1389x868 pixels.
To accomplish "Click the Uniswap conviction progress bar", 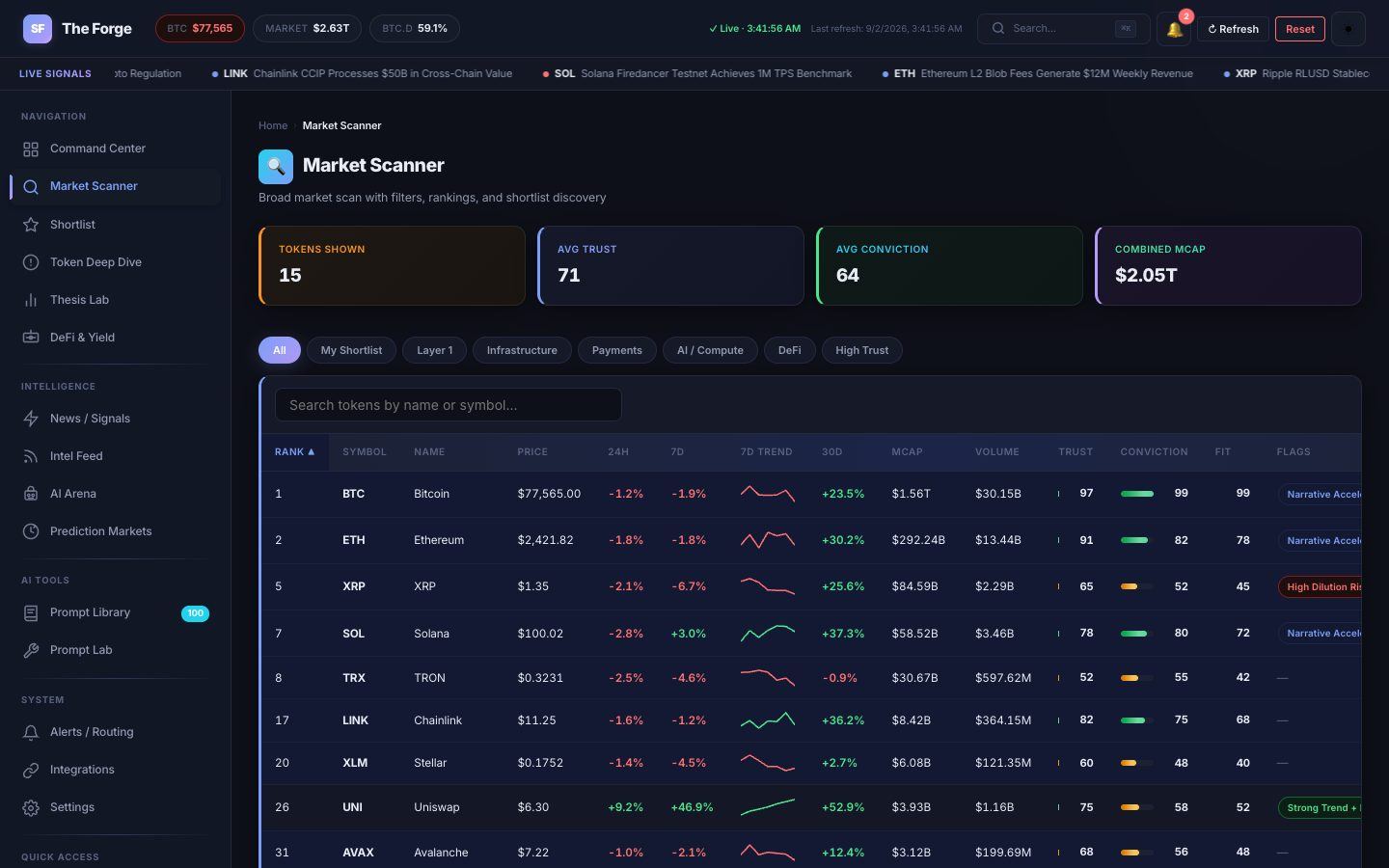I will [1137, 807].
